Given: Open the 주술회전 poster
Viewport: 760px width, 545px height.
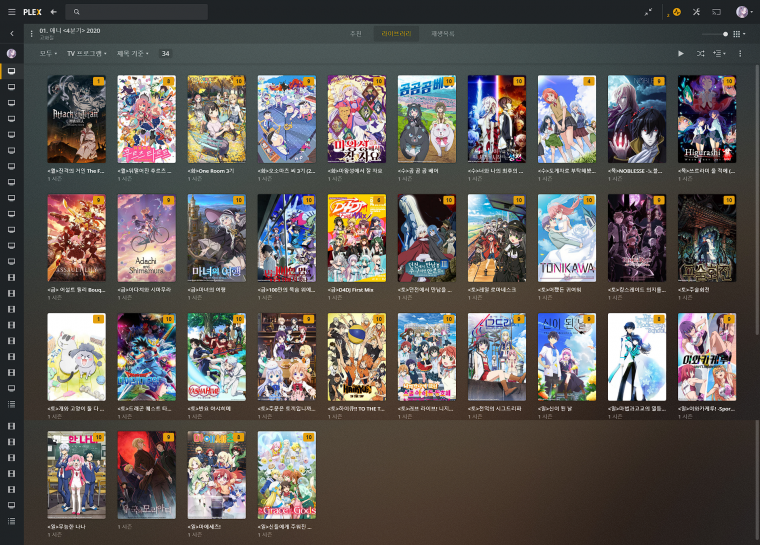Looking at the screenshot, I should coord(707,238).
